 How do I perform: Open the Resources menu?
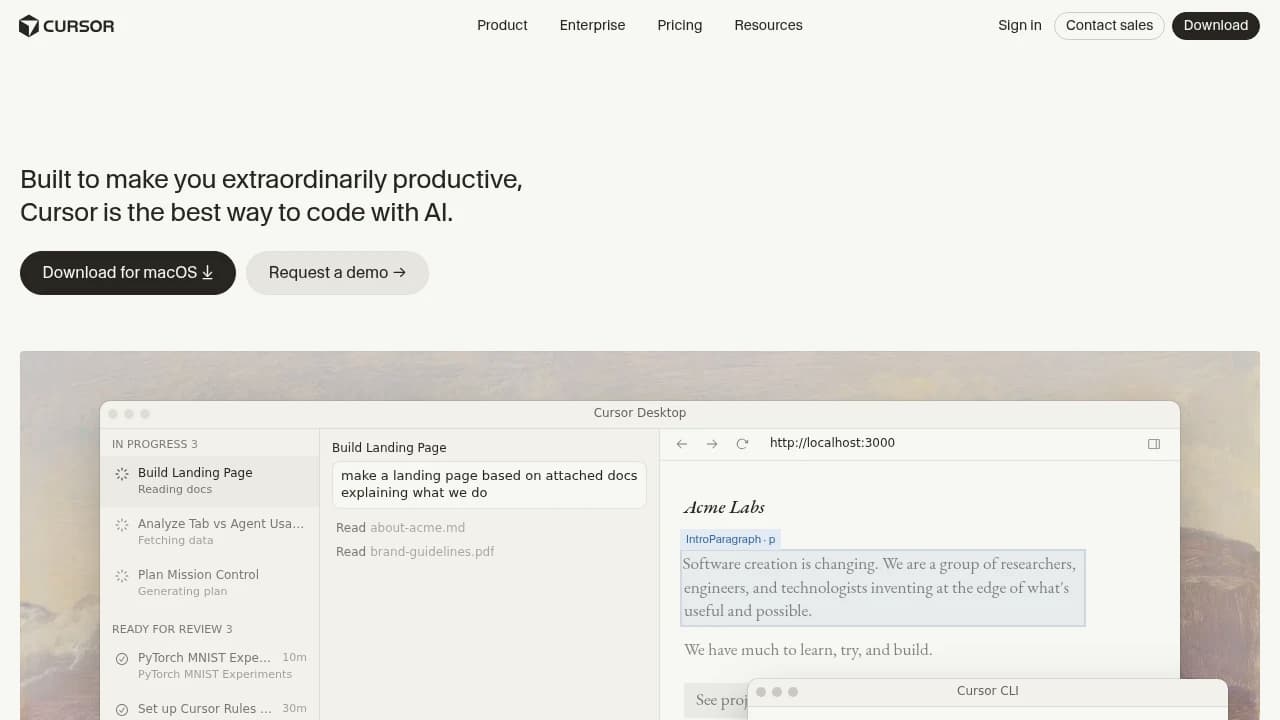[x=768, y=25]
